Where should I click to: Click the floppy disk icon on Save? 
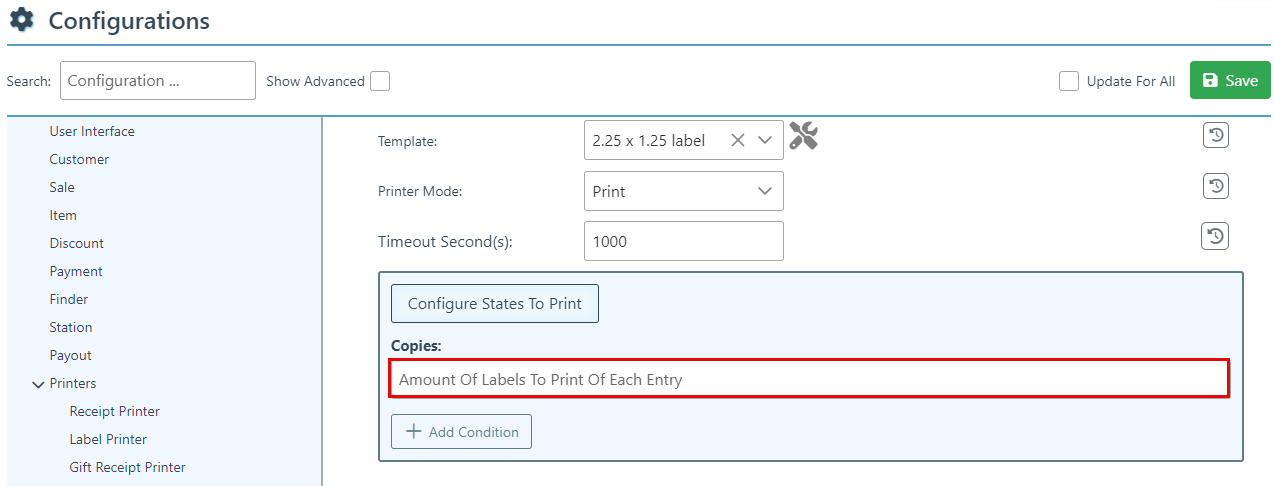point(1210,81)
